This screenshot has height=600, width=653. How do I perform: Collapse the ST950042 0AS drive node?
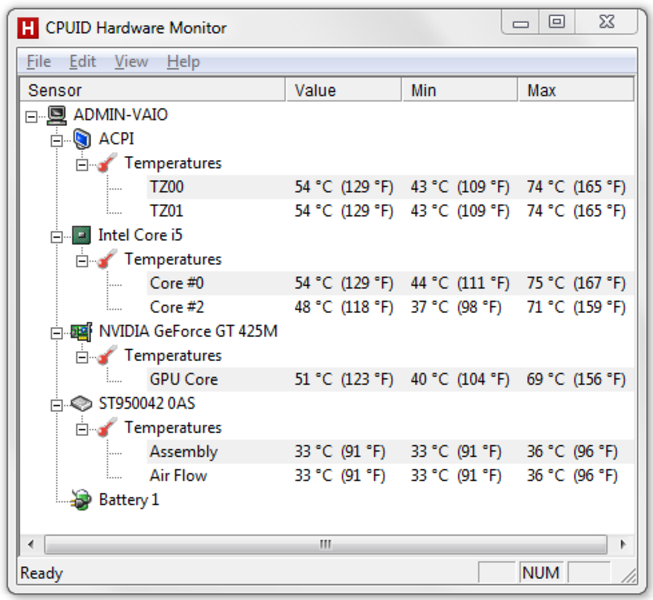click(57, 406)
